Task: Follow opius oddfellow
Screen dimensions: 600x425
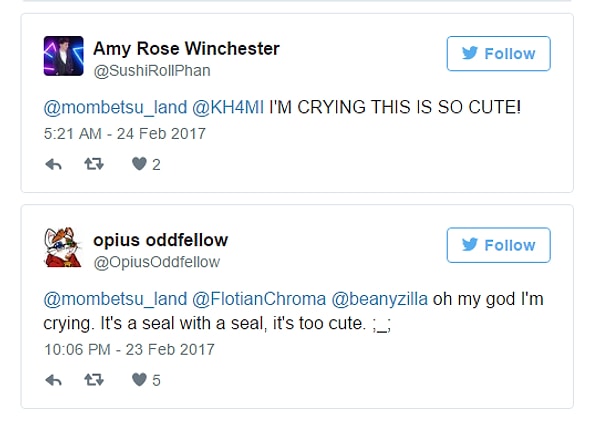Action: pyautogui.click(x=499, y=245)
